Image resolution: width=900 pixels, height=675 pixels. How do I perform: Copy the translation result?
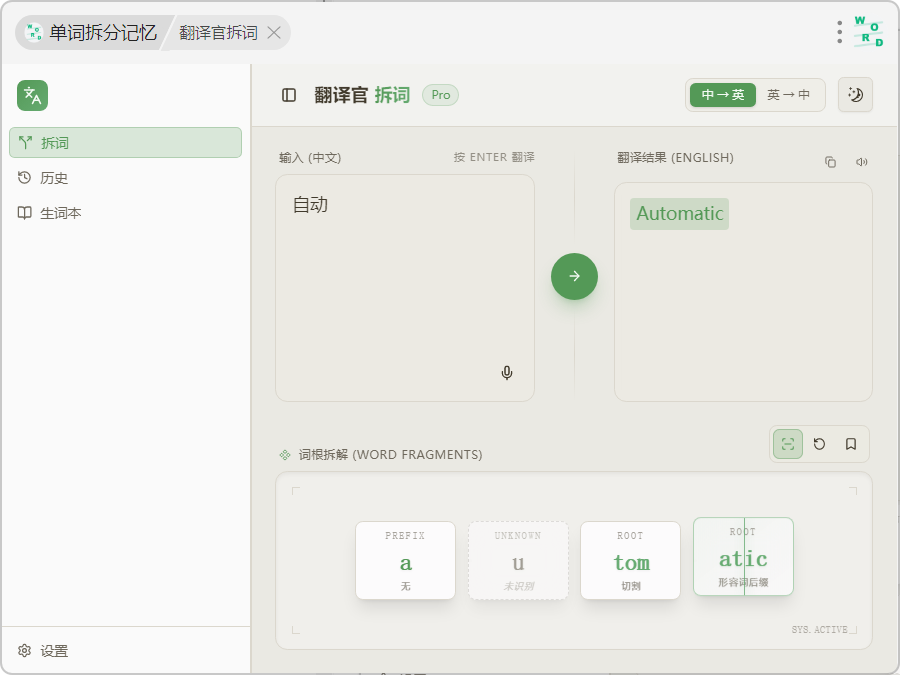tap(830, 162)
